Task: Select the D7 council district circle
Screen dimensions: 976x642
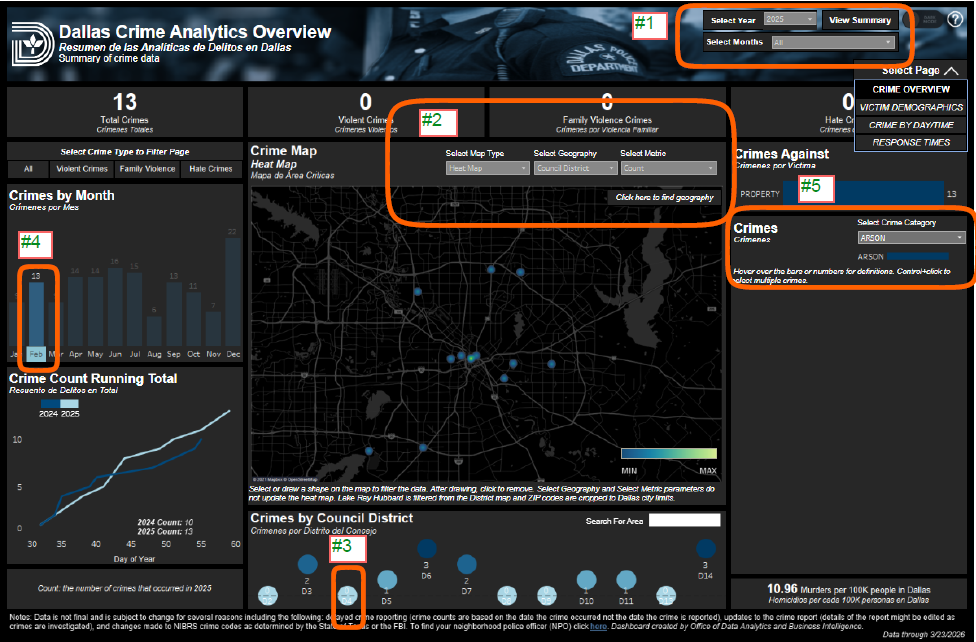Action: [x=467, y=565]
